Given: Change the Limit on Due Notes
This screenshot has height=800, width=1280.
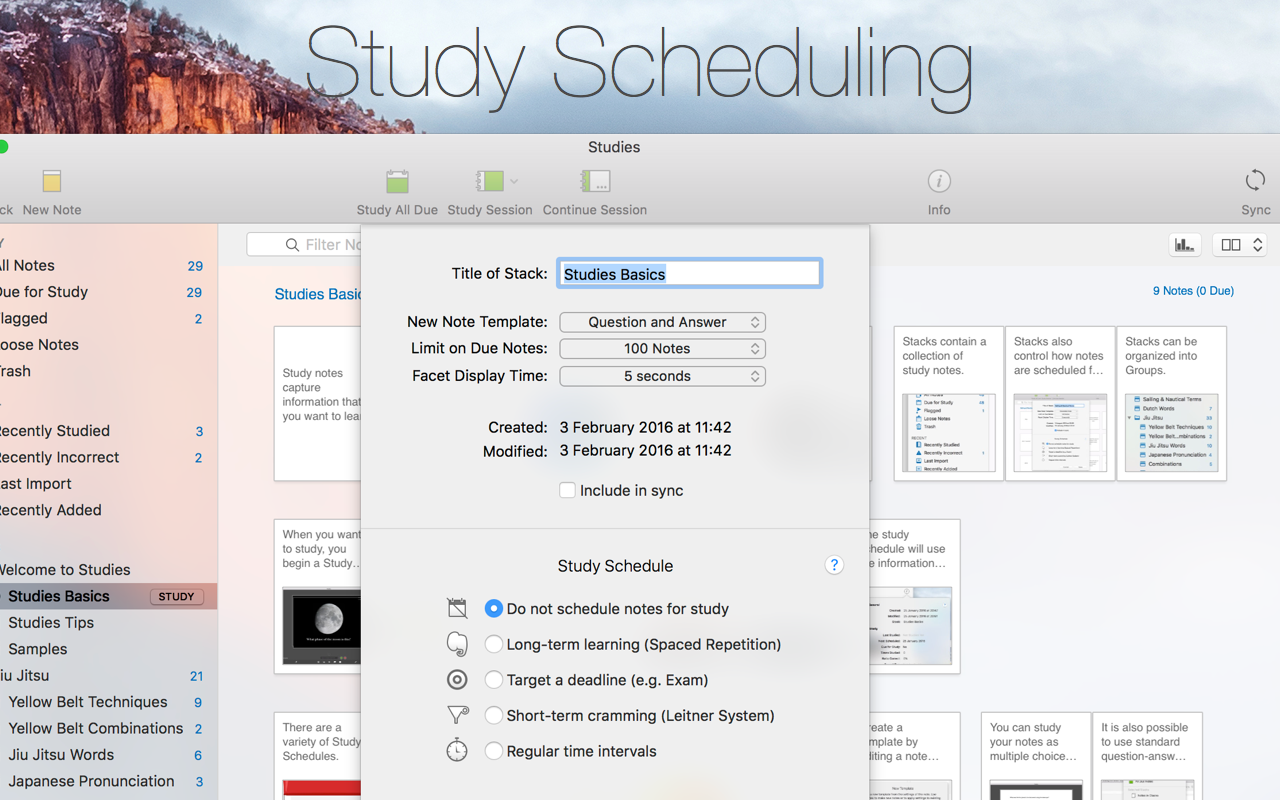Looking at the screenshot, I should point(662,348).
